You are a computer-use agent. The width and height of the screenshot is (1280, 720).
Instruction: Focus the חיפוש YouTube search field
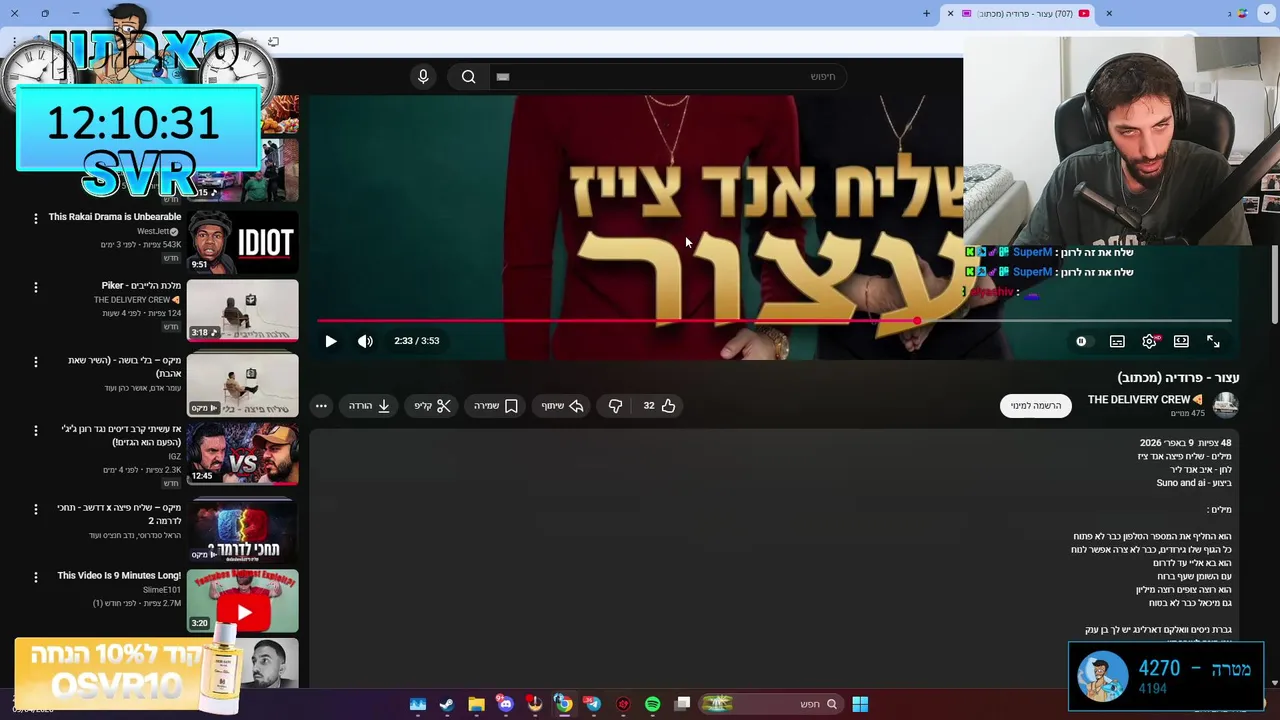pos(668,76)
